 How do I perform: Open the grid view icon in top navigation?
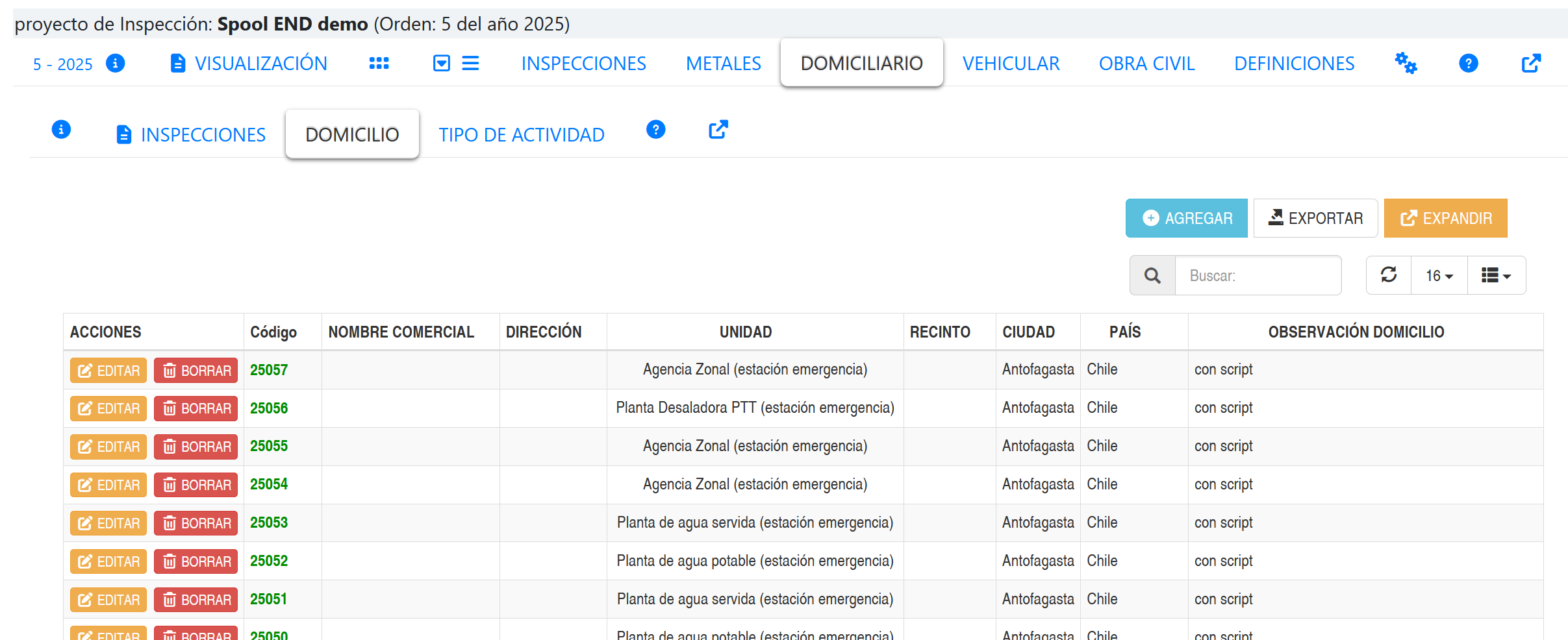click(x=379, y=64)
